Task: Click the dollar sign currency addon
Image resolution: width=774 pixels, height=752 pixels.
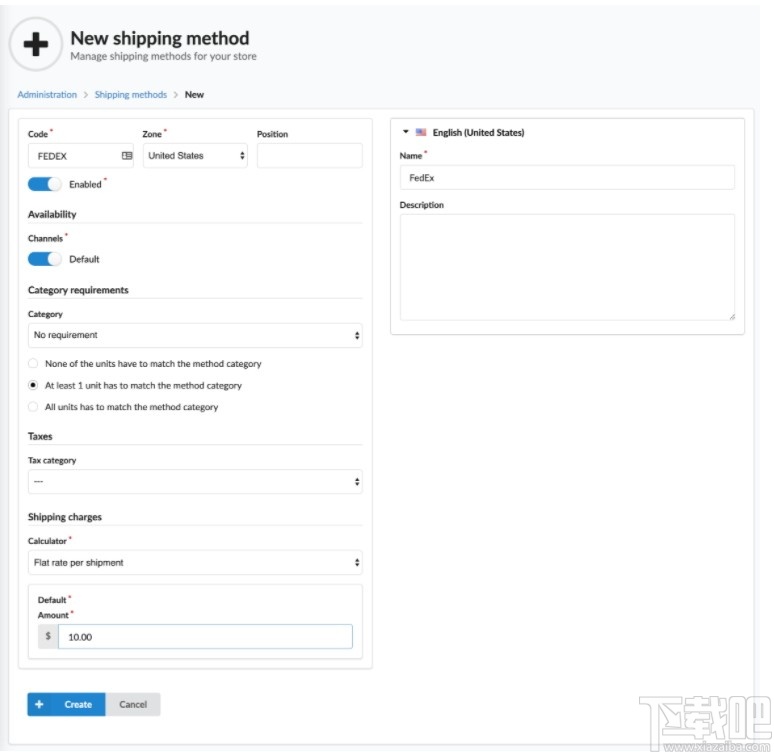Action: 48,636
